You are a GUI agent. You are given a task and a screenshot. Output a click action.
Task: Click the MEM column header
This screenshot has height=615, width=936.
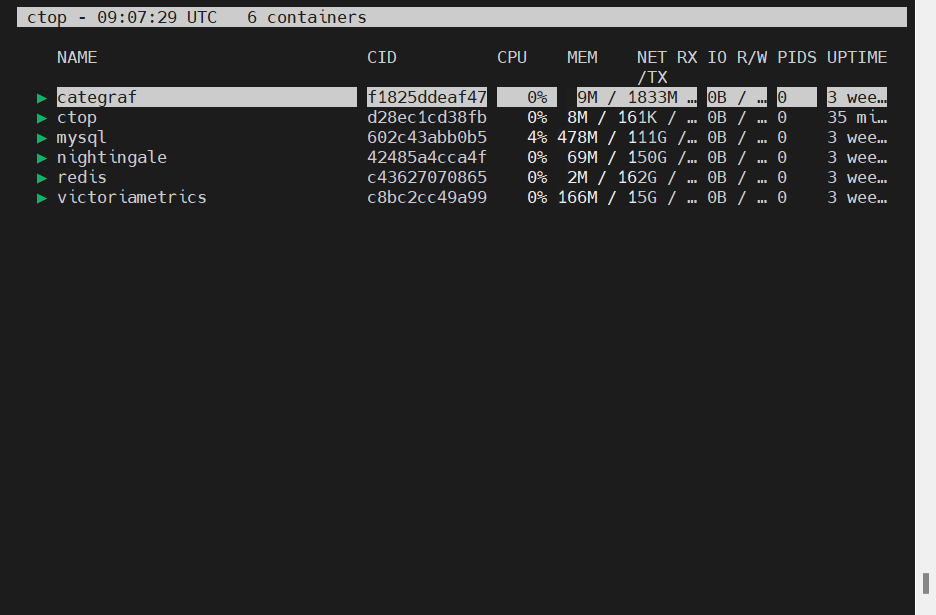click(x=581, y=57)
